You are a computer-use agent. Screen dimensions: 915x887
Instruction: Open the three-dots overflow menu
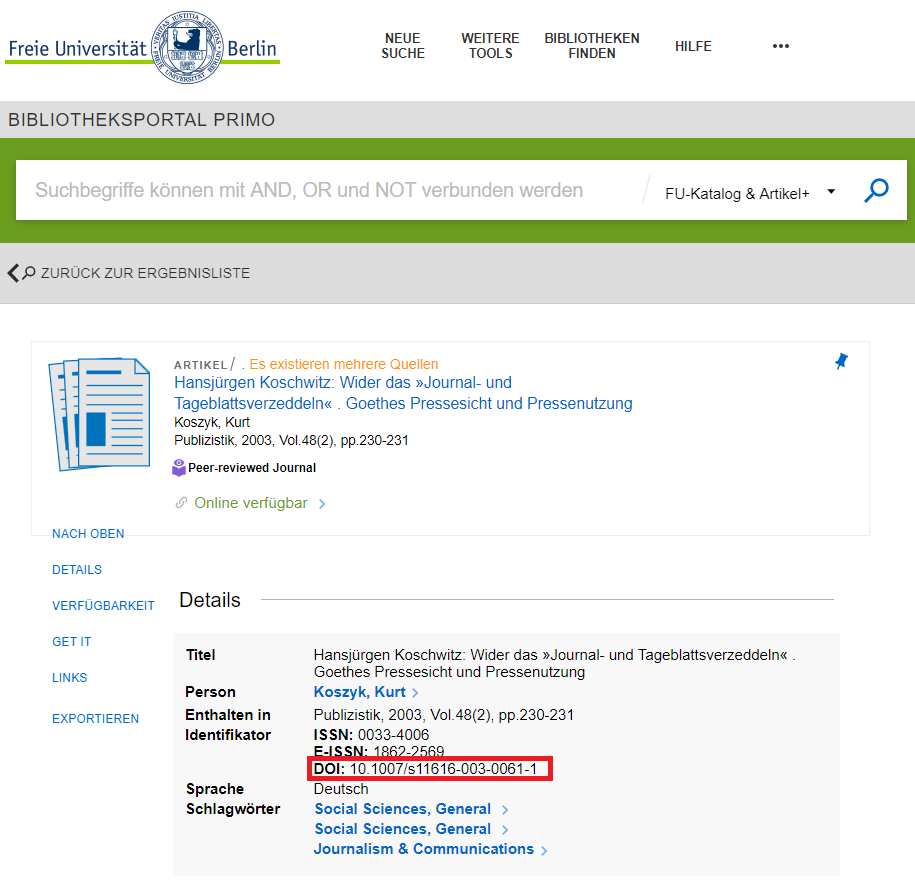point(781,46)
